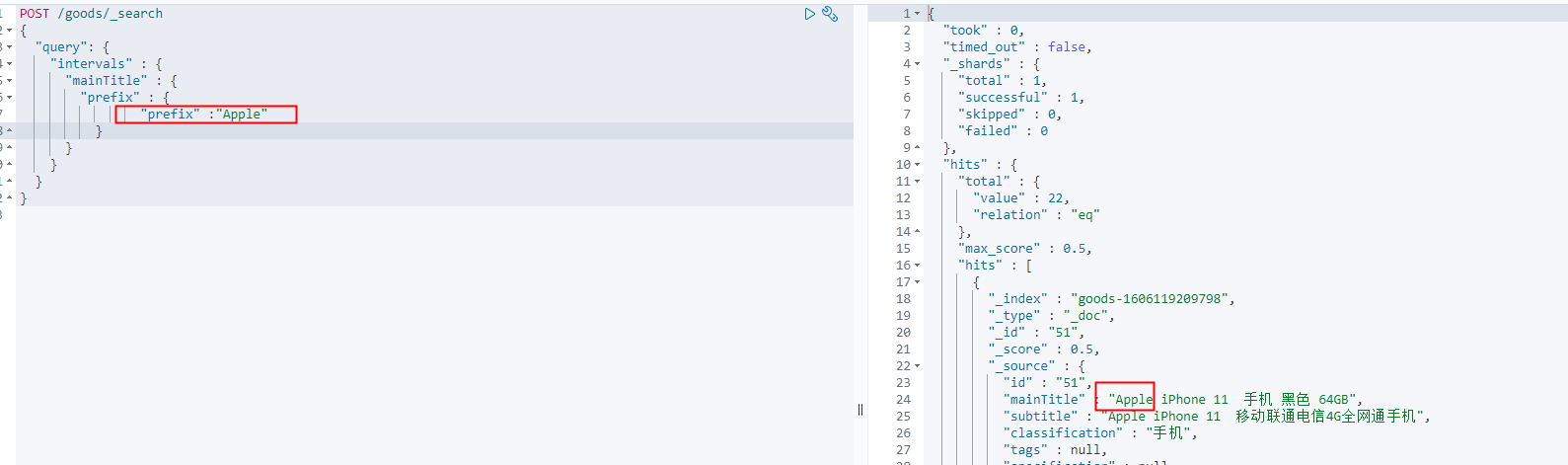The width and height of the screenshot is (1568, 465).
Task: Fold the "_shards" block on response line 4
Action: (x=918, y=64)
